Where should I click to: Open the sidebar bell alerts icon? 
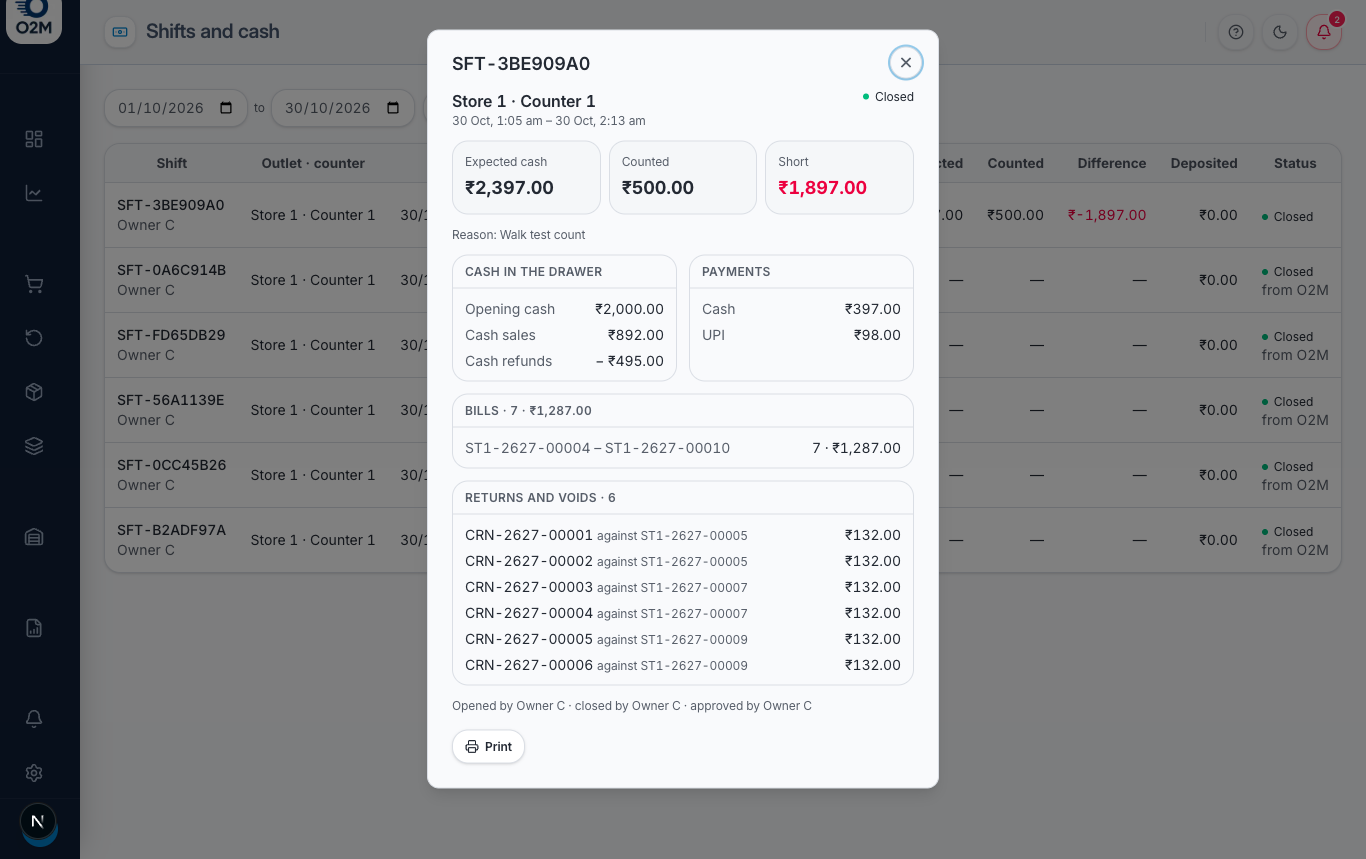tap(34, 719)
